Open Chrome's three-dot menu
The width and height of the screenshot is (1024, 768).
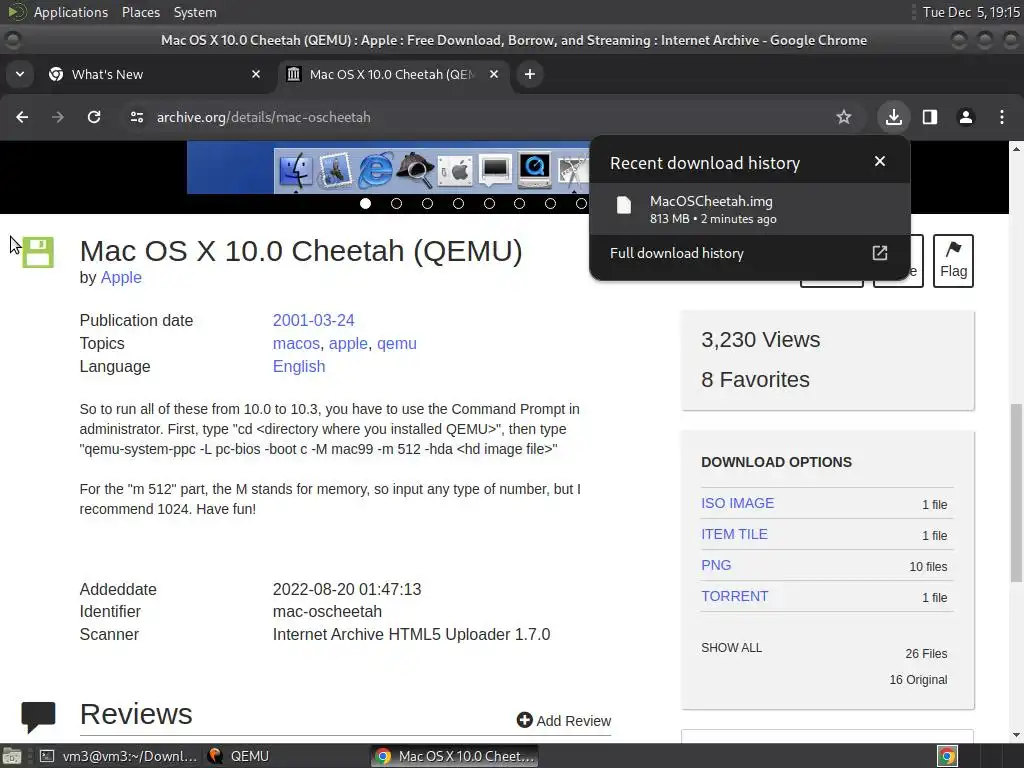pos(1002,117)
